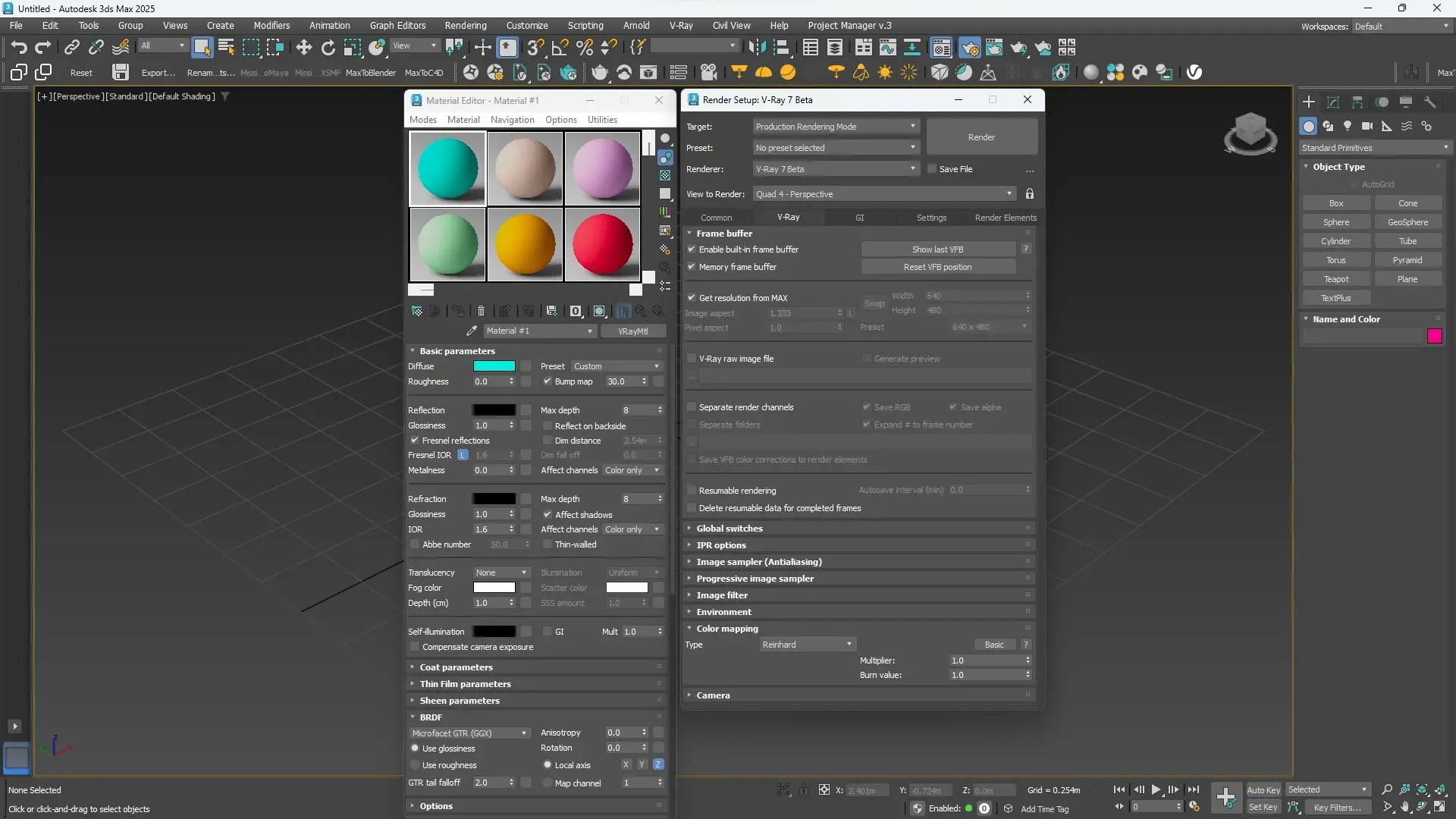1456x819 pixels.
Task: Open the Rendering menu
Action: pyautogui.click(x=465, y=25)
